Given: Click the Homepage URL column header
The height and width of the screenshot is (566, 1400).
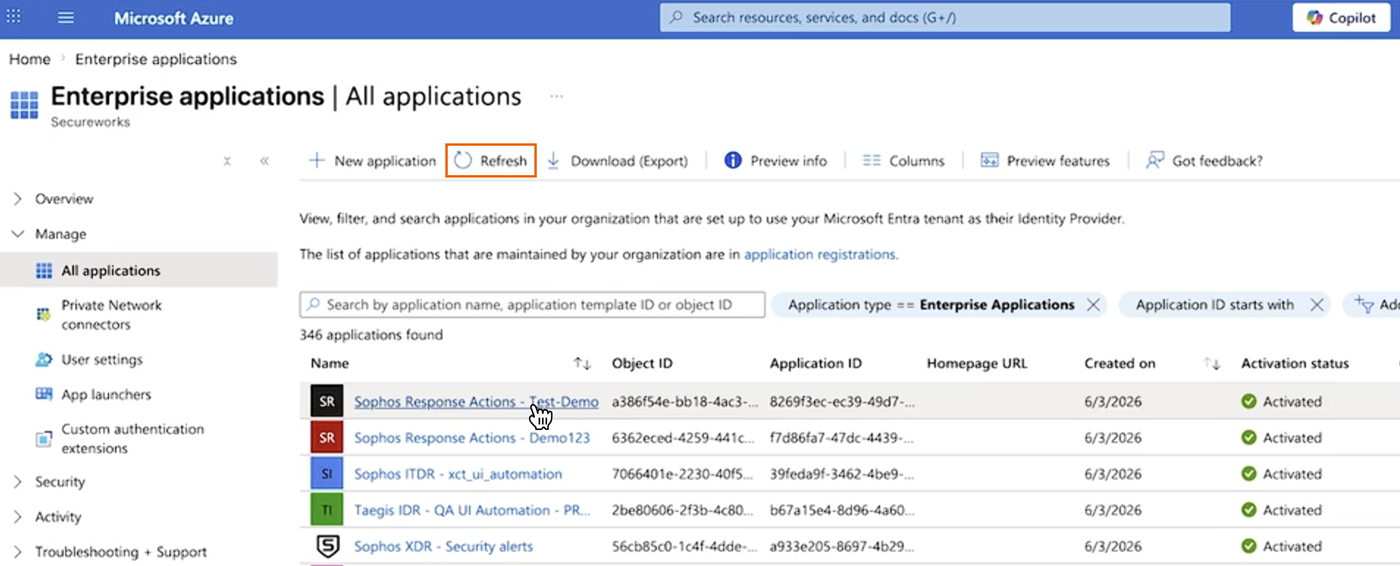Looking at the screenshot, I should tap(977, 364).
